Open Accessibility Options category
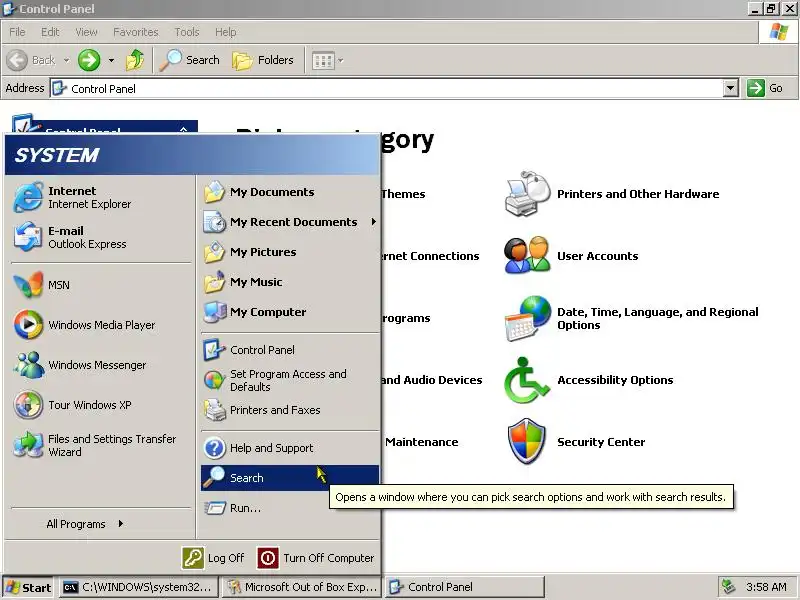 pos(588,380)
